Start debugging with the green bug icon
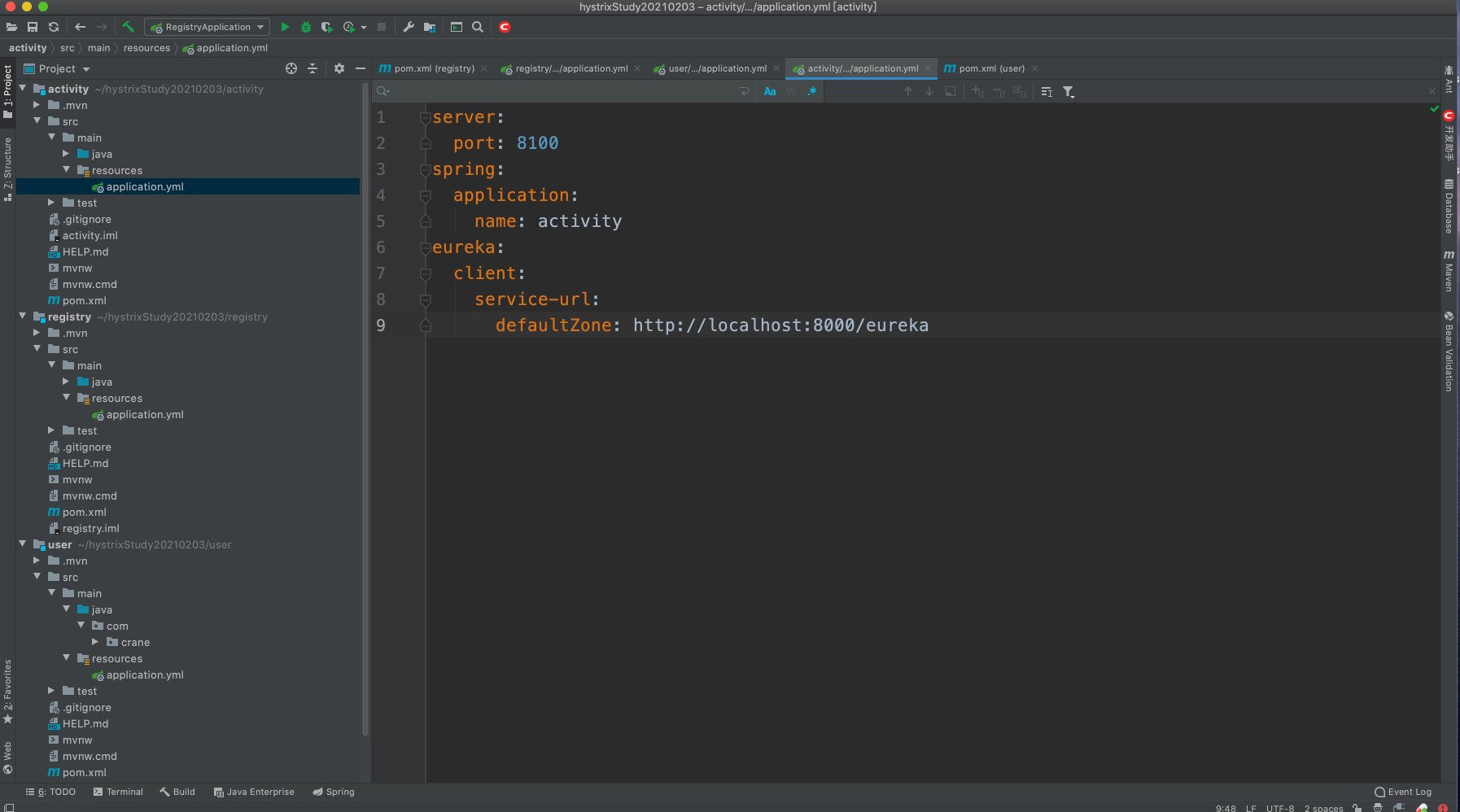Image resolution: width=1460 pixels, height=812 pixels. [306, 27]
